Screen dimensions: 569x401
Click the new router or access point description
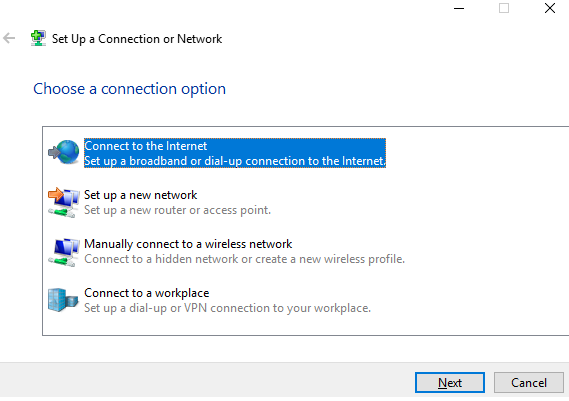tap(177, 210)
